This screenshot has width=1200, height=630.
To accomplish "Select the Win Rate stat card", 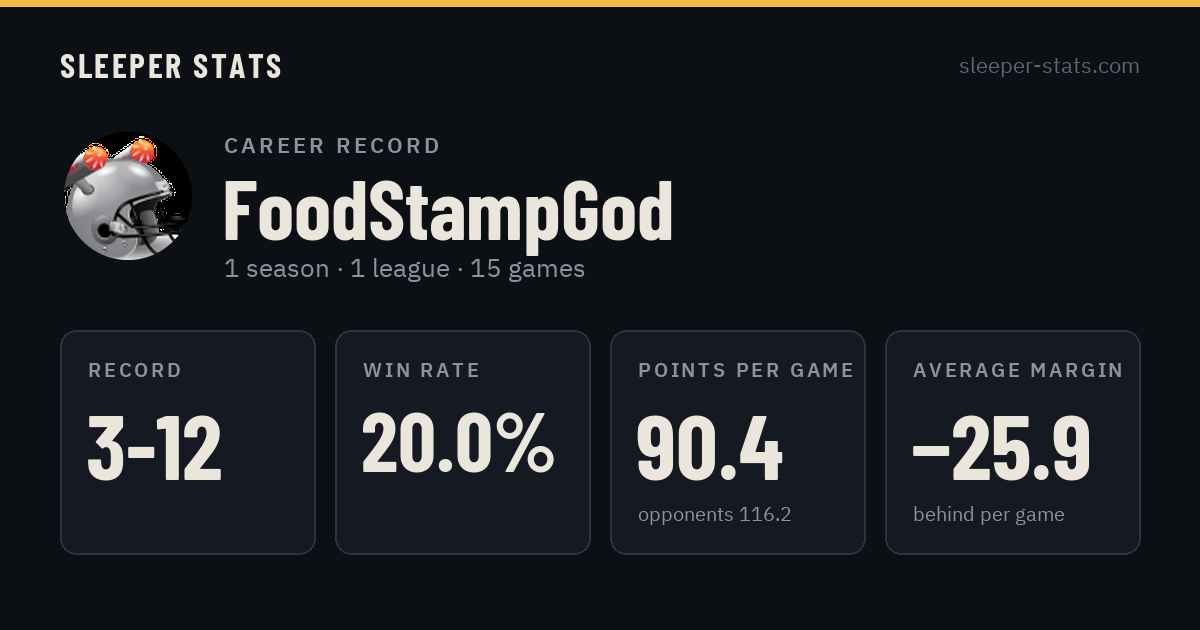I will click(463, 442).
